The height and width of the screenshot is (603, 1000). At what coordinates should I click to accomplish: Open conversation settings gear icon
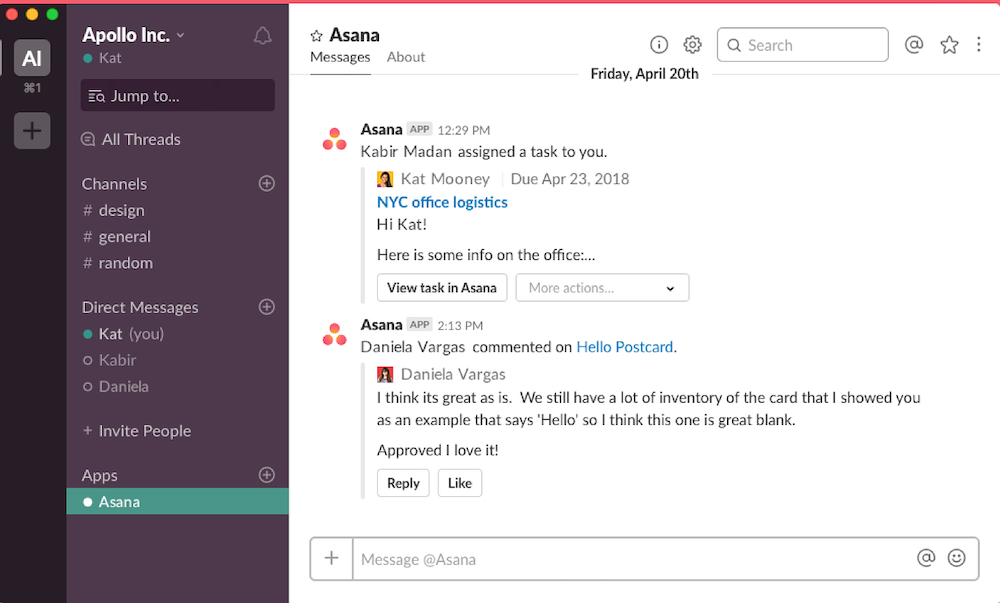coord(693,45)
